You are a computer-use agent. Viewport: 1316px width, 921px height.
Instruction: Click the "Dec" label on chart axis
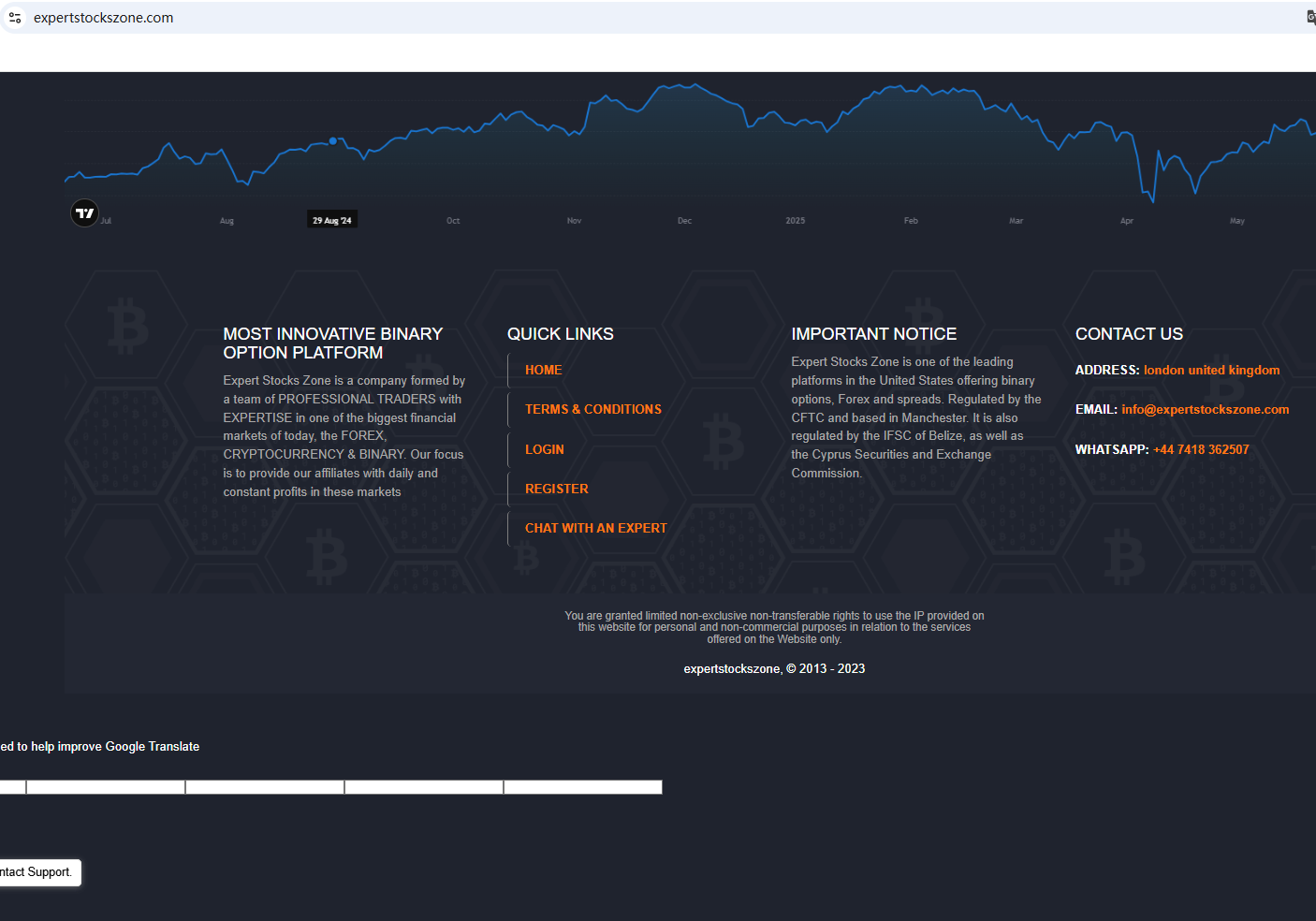coord(685,221)
